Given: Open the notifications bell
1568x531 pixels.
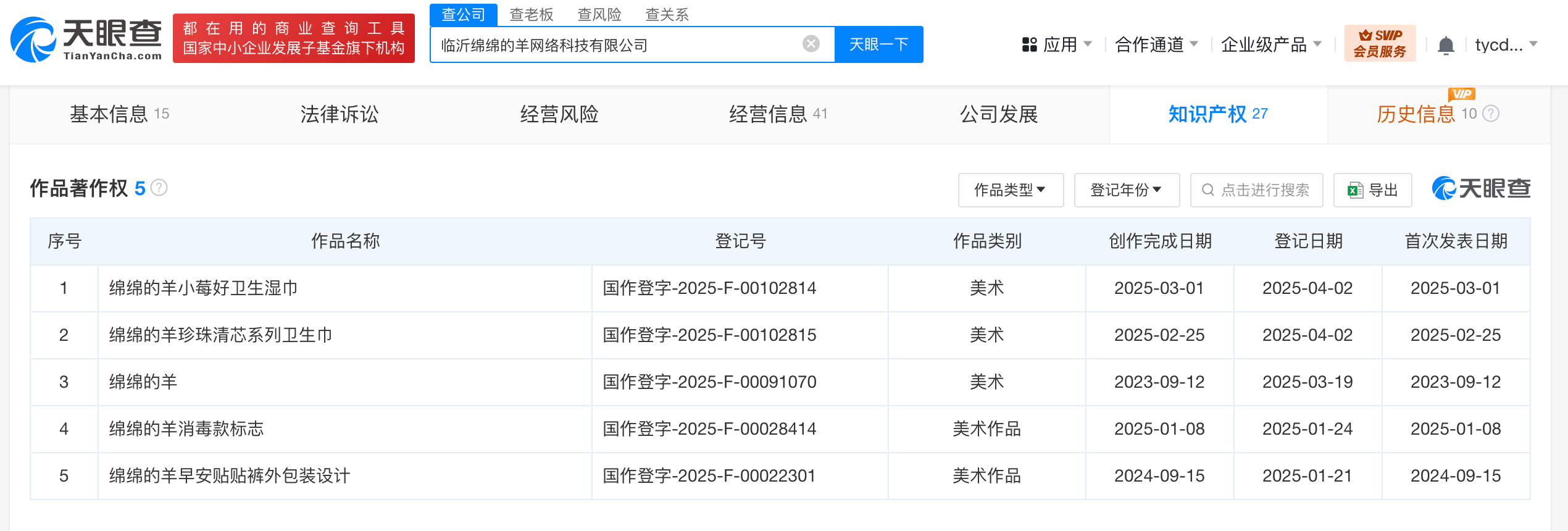Looking at the screenshot, I should [x=1446, y=45].
